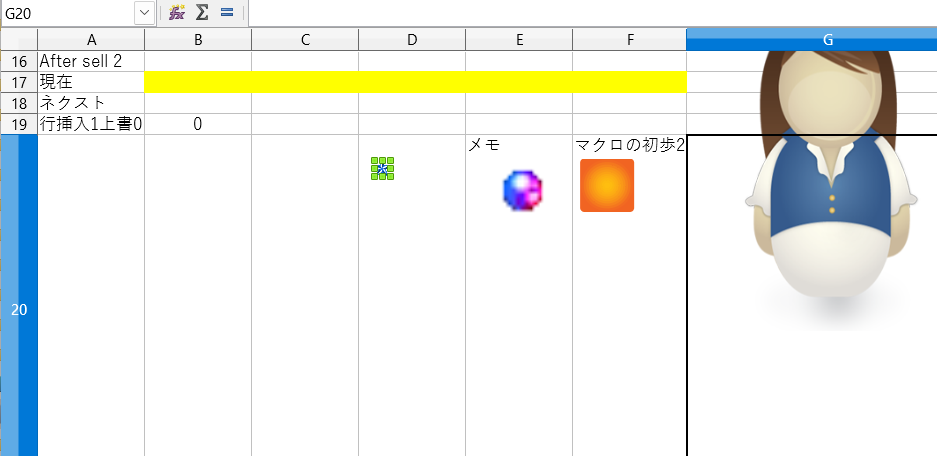Viewport: 937px width, 456px height.
Task: Click the Formula equals sign icon
Action: coord(226,12)
